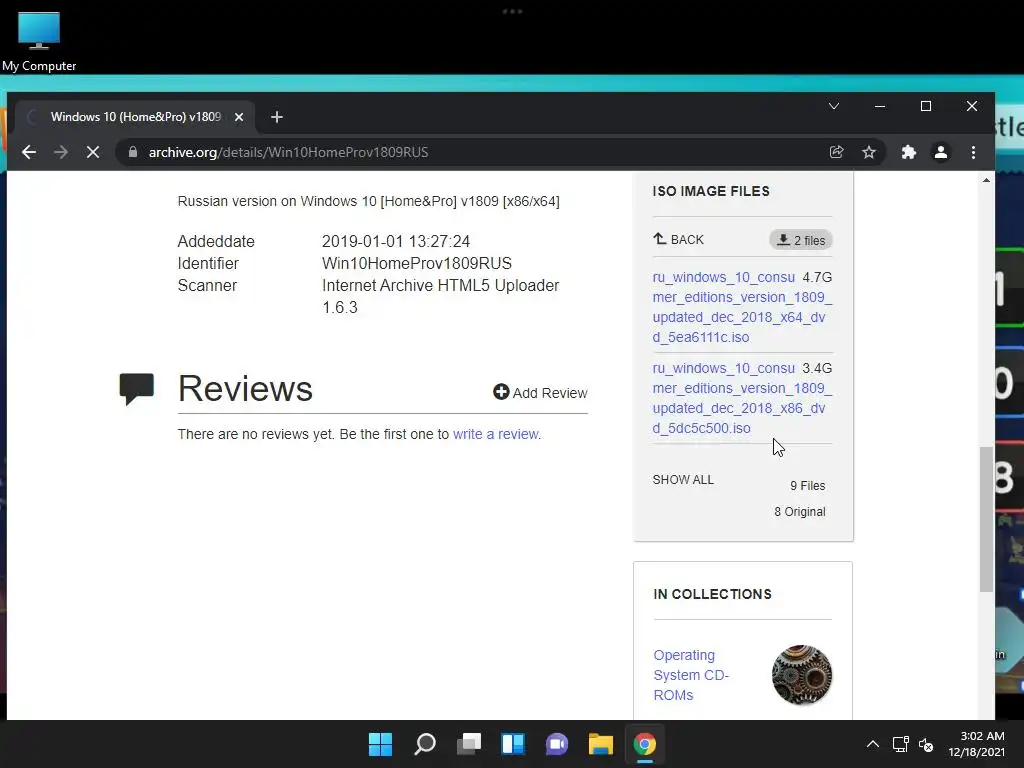This screenshot has height=768, width=1024.
Task: Bookmark this page with the star
Action: click(x=869, y=152)
